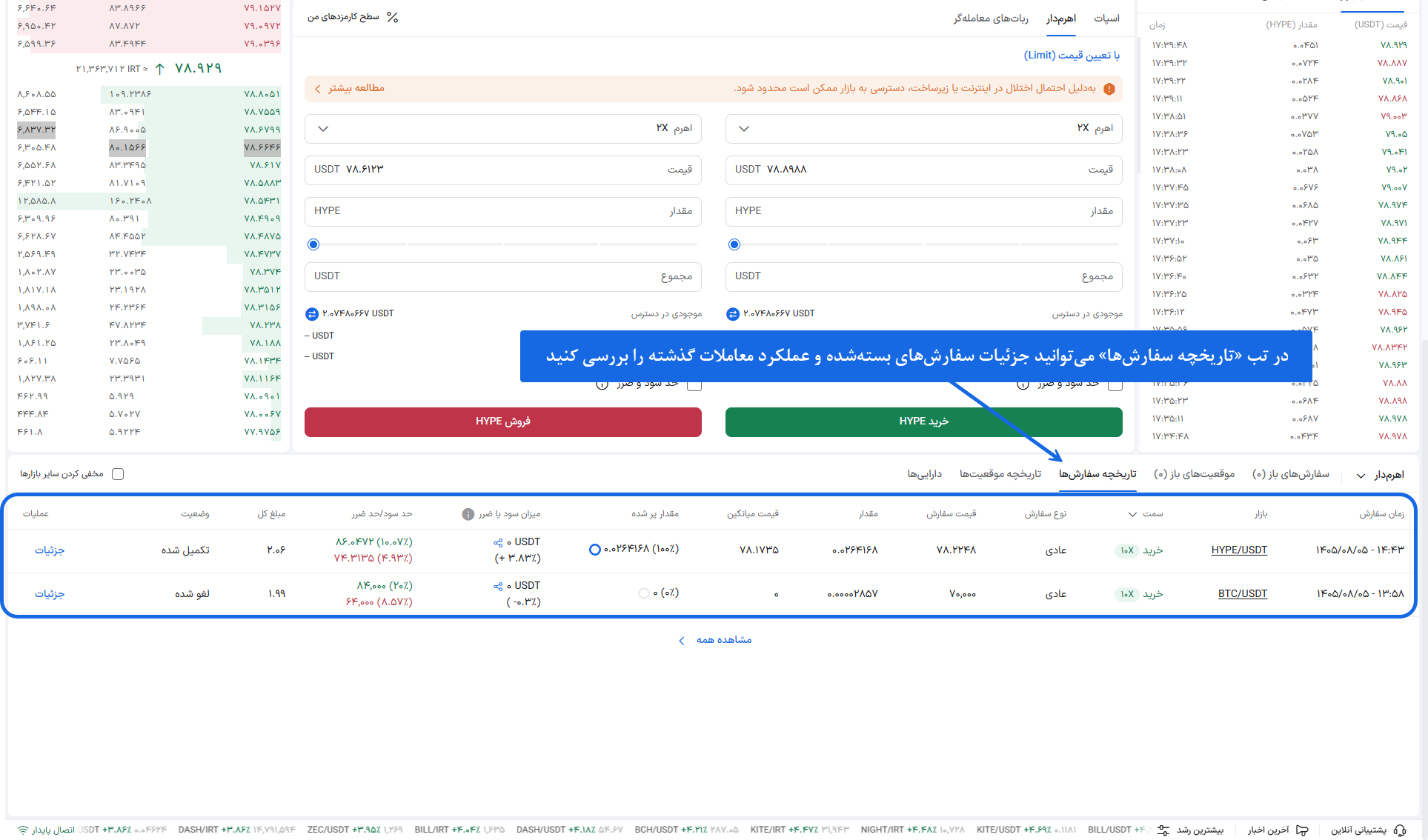The width and height of the screenshot is (1428, 840).
Task: Focus the sell-side قیمت input showing ۷۸.۶۱۲۳
Action: point(503,170)
